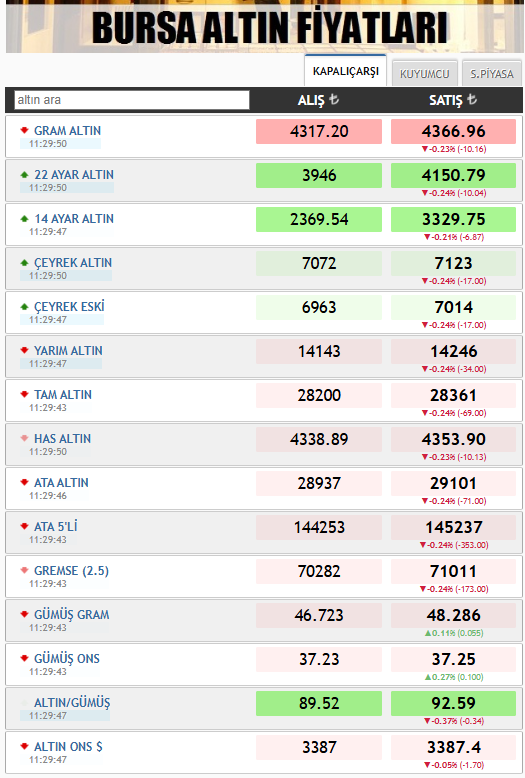Viewport: 525px width, 778px height.
Task: Click the 4150.79 green sell price cell
Action: tap(454, 176)
